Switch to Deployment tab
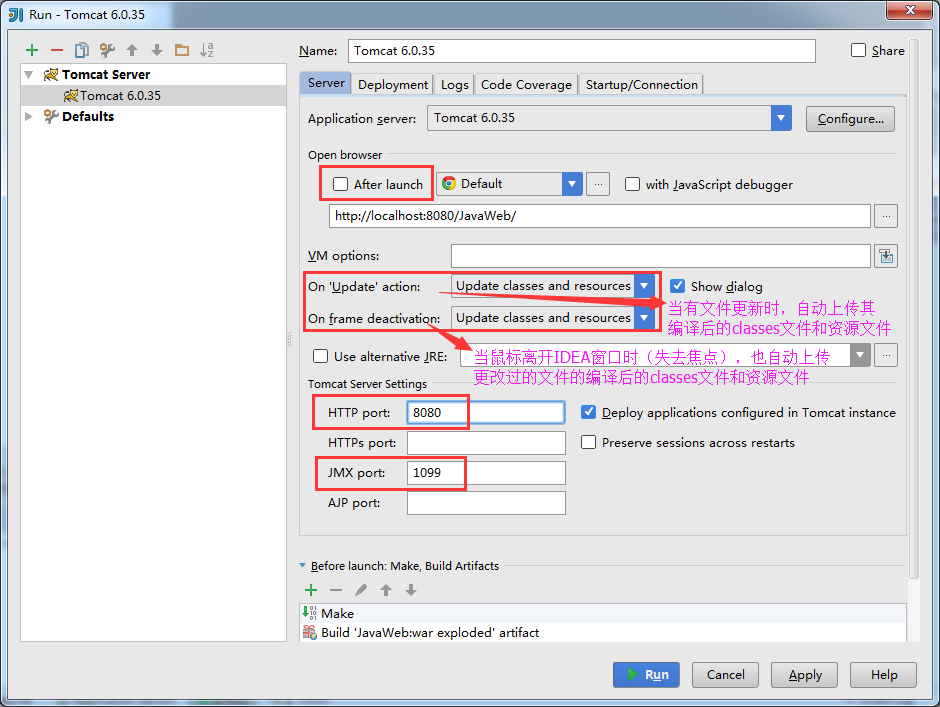940x707 pixels. point(393,85)
